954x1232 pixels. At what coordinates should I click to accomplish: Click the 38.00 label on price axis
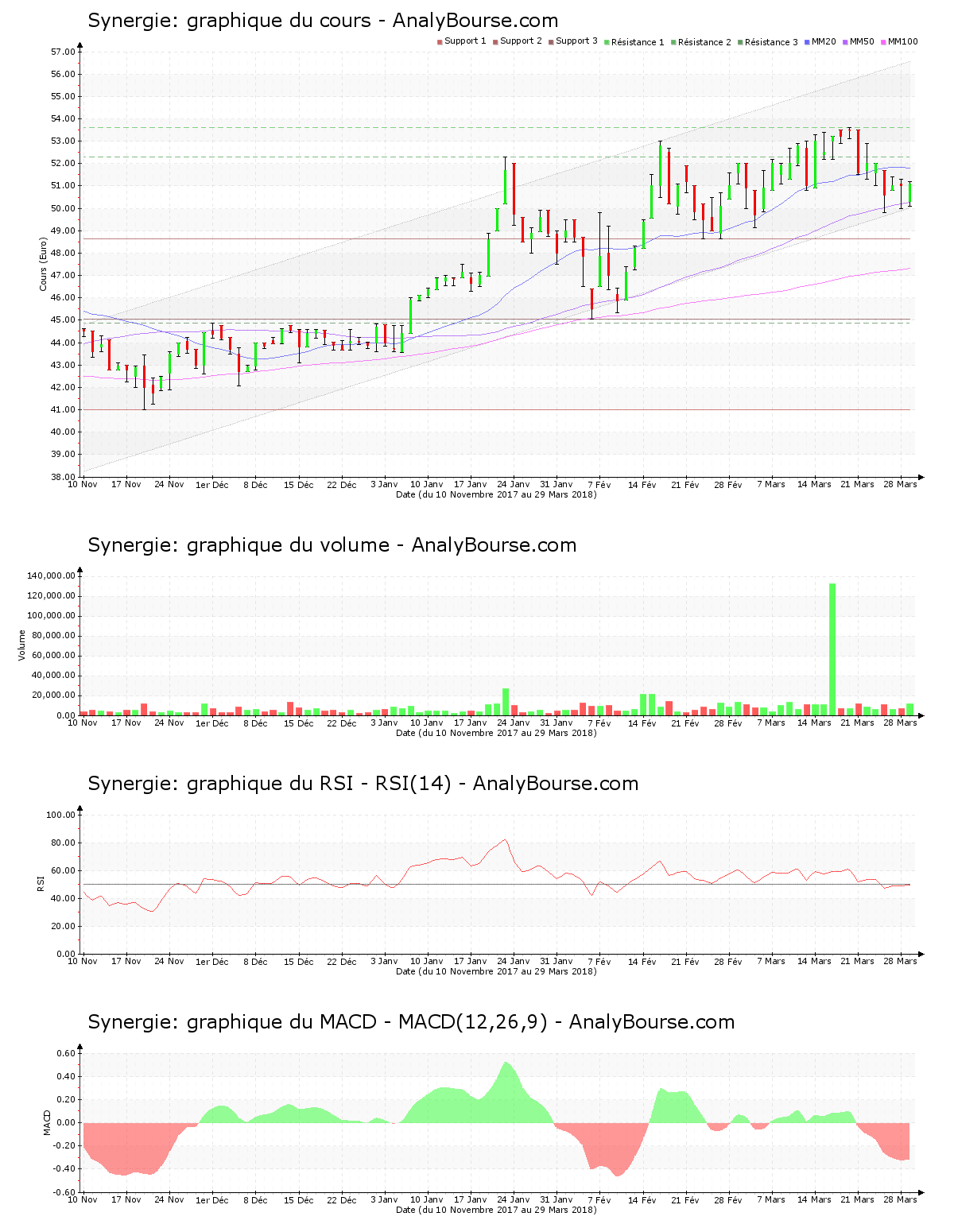click(x=63, y=477)
